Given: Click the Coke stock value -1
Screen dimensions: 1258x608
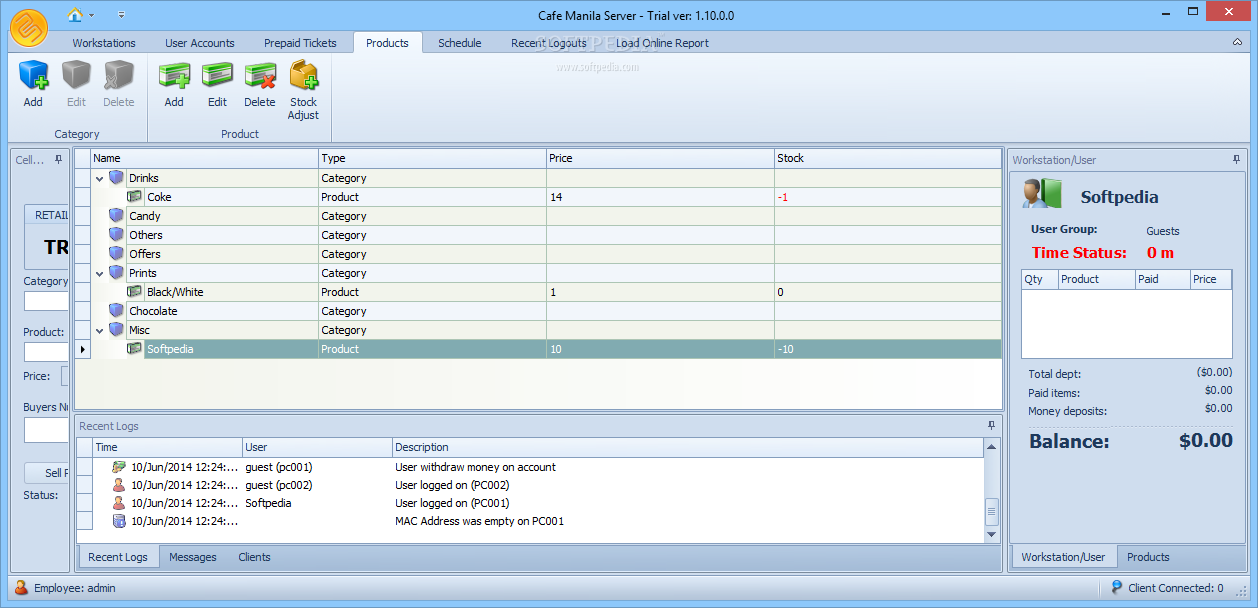Looking at the screenshot, I should pyautogui.click(x=783, y=197).
